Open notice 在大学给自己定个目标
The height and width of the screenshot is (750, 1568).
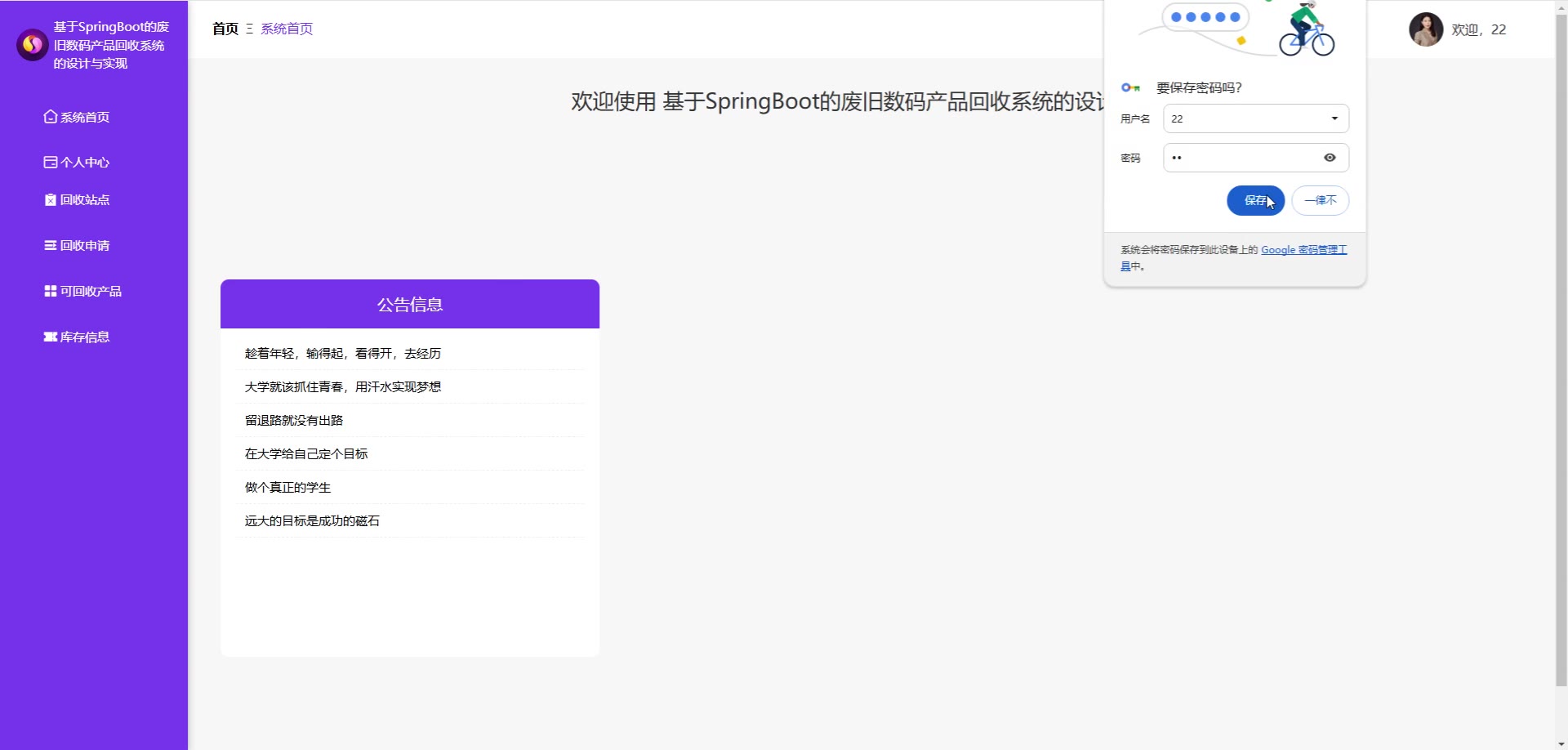pos(306,453)
